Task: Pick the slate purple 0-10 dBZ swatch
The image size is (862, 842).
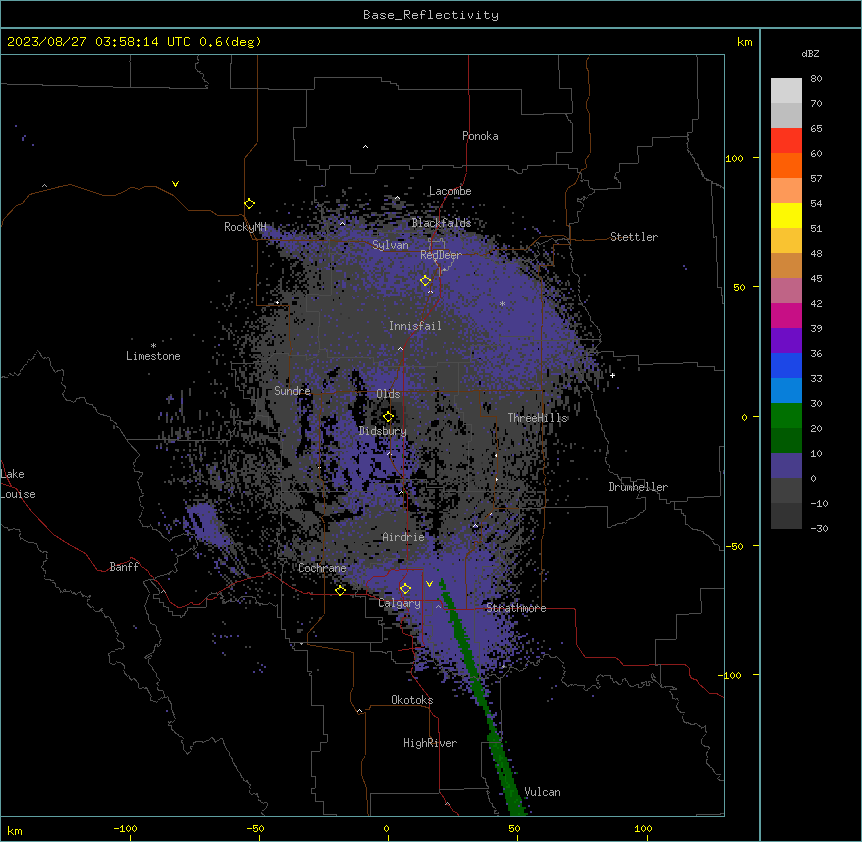Action: (x=786, y=466)
